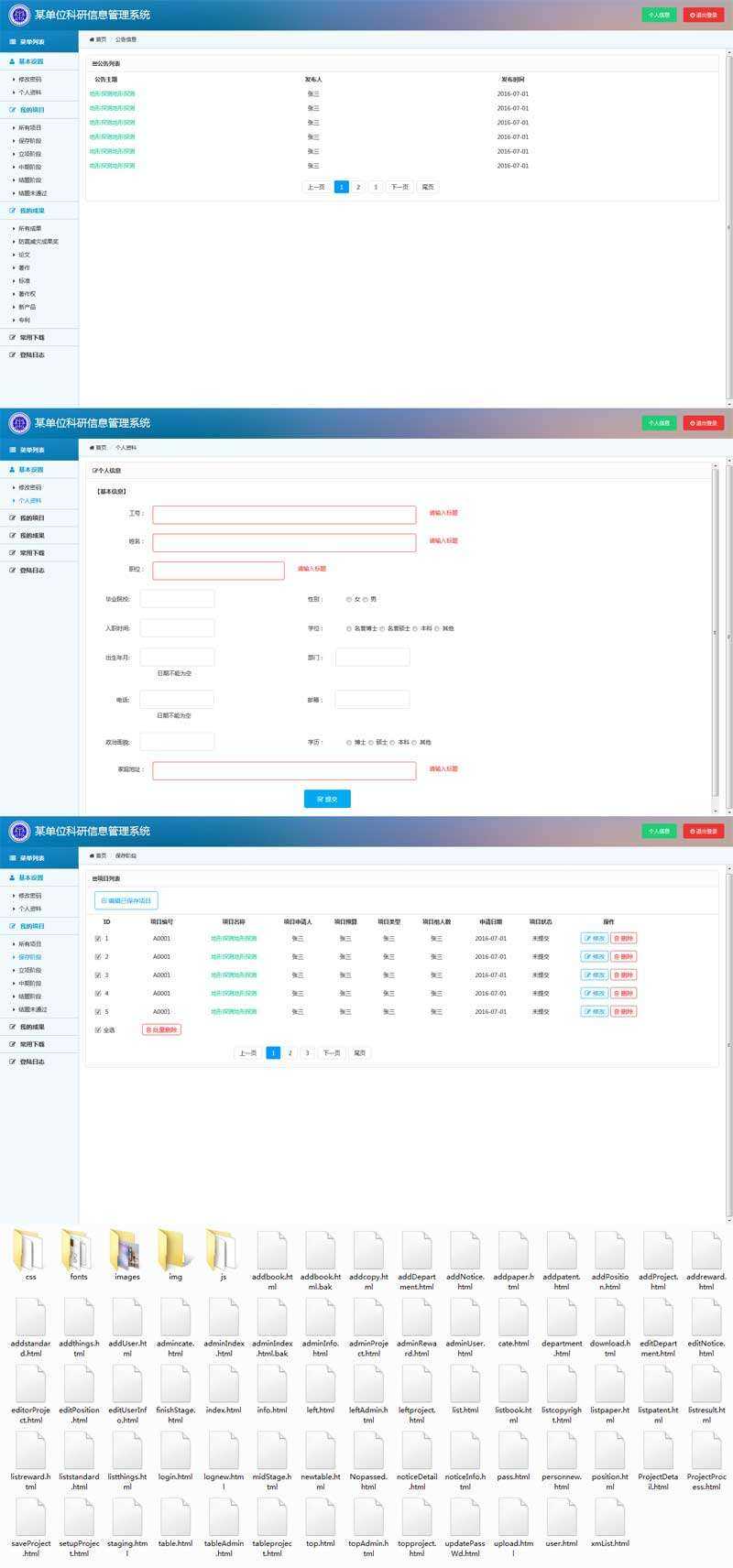The image size is (733, 1568).
Task: Open 防震减灾成果奖 in the sidebar tree
Action: [38, 241]
